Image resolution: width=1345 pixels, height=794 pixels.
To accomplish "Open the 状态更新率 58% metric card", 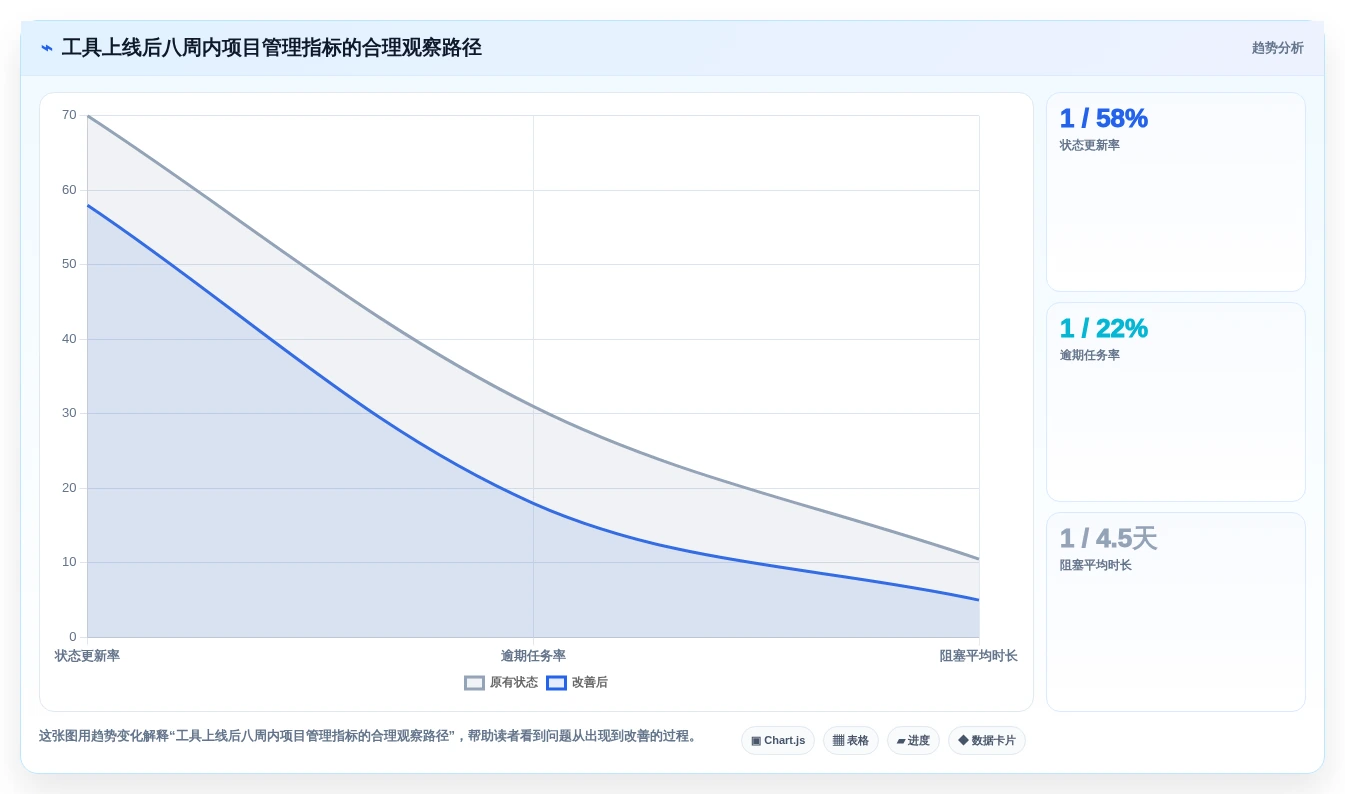I will click(x=1175, y=192).
